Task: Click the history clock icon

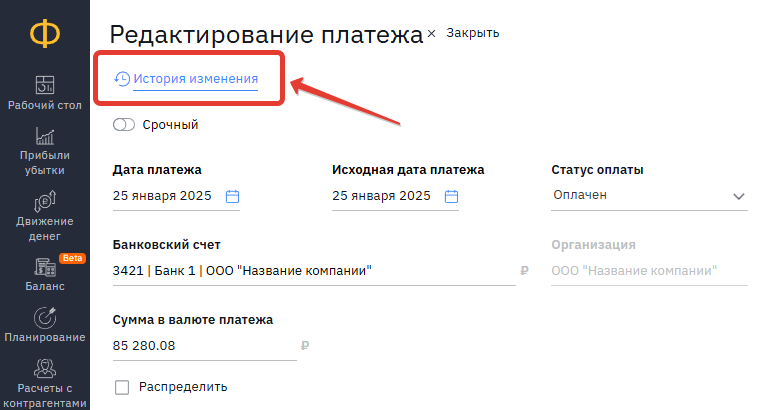Action: pos(122,79)
